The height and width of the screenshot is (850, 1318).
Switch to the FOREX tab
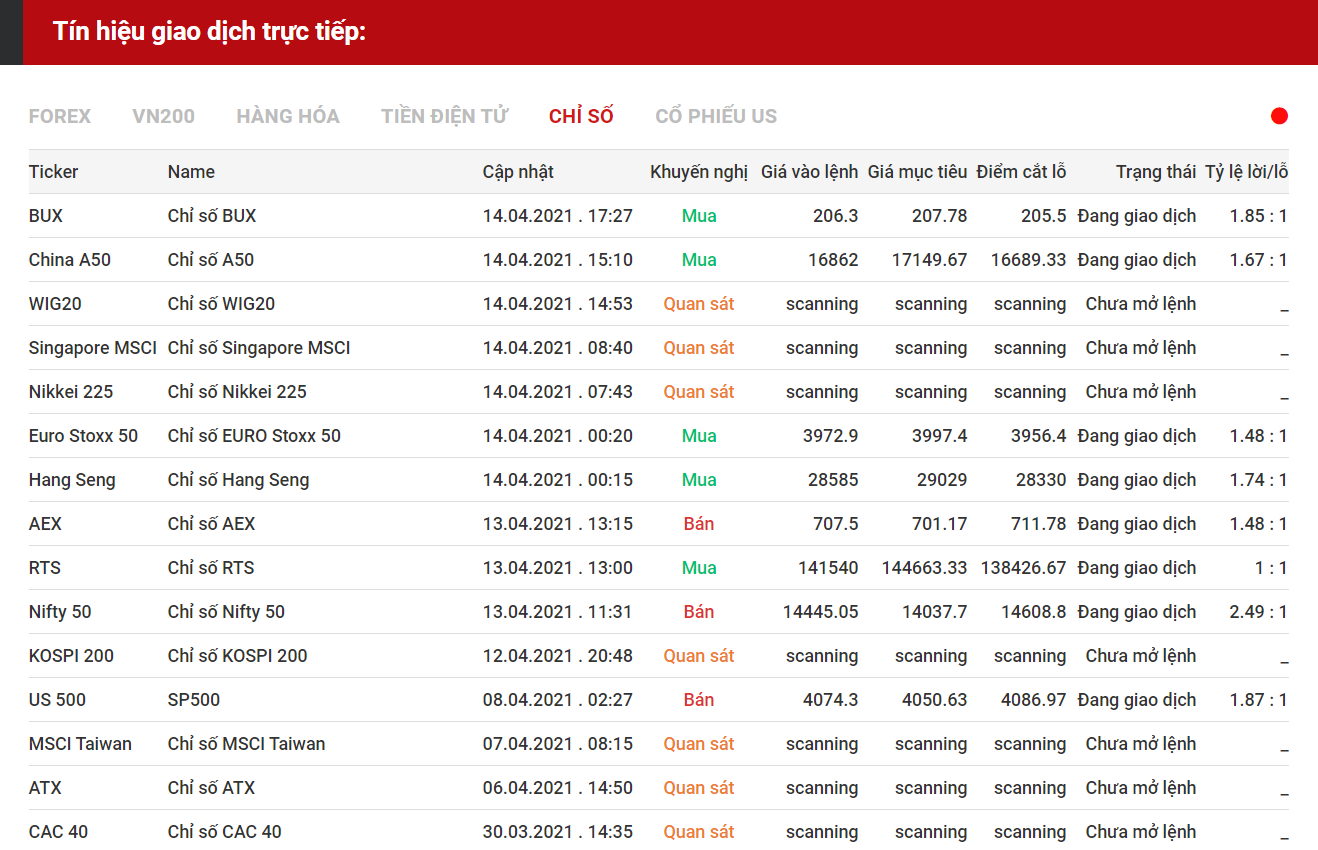[60, 116]
